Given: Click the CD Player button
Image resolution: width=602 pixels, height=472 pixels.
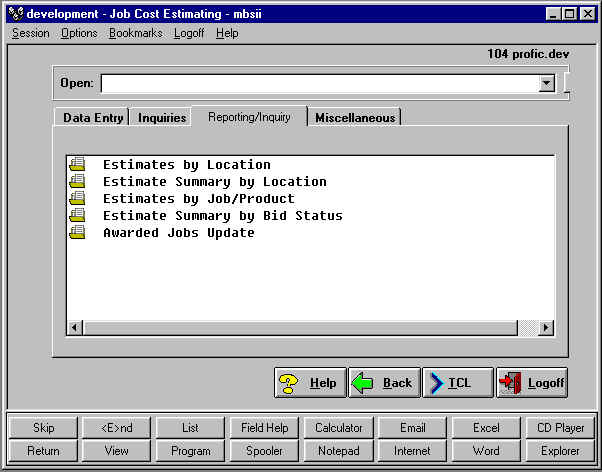Looking at the screenshot, I should coord(560,428).
